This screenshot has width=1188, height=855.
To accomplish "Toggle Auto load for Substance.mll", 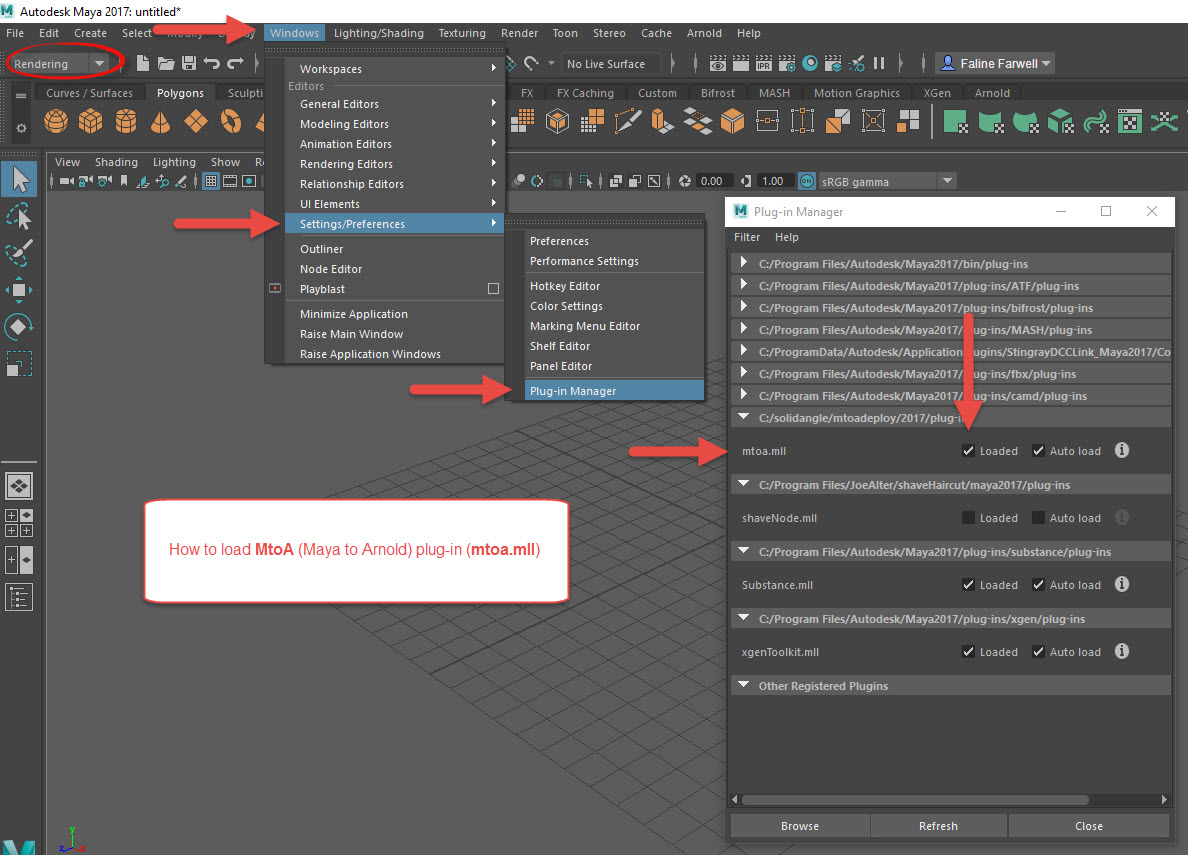I will [1038, 584].
